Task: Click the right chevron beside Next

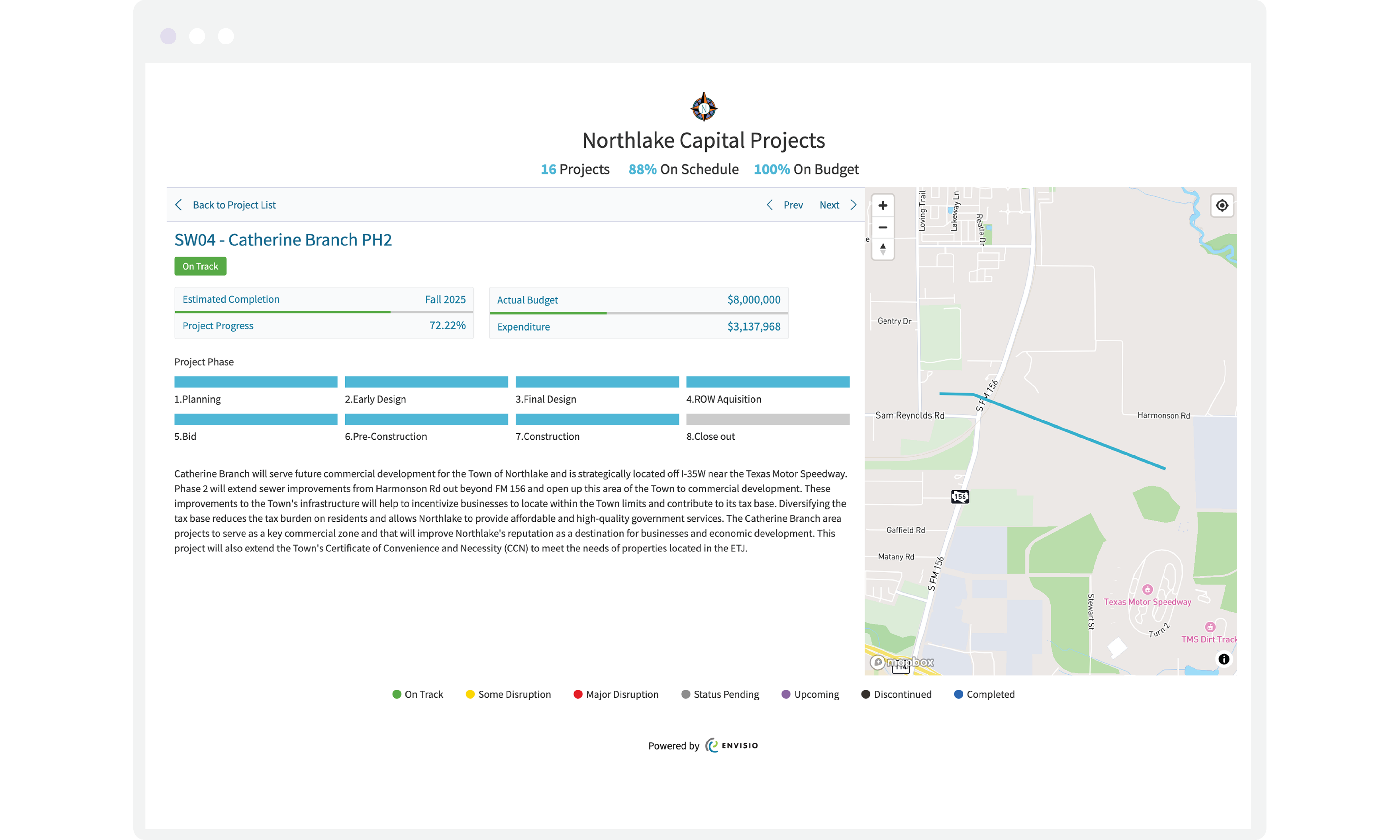Action: click(x=853, y=205)
